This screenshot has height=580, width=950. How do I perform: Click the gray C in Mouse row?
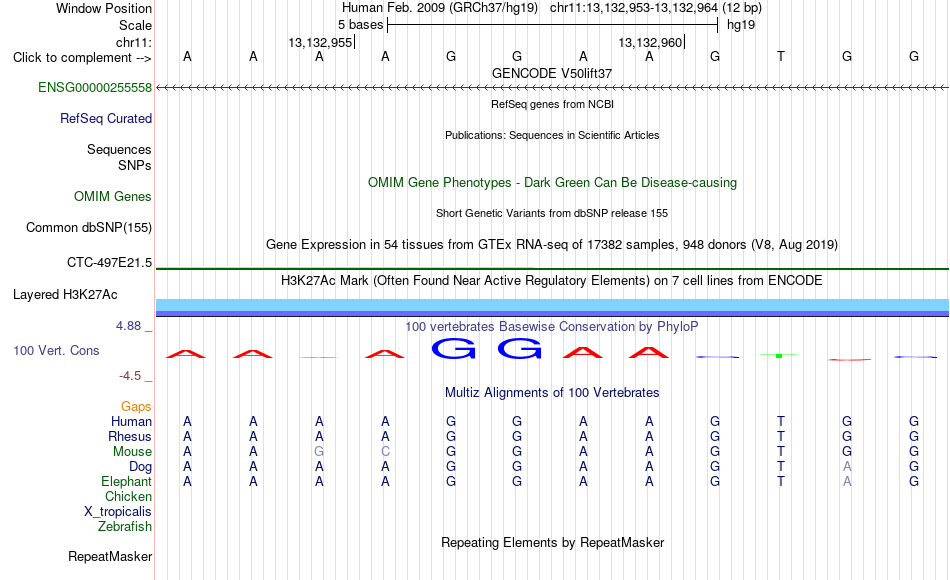click(x=385, y=452)
